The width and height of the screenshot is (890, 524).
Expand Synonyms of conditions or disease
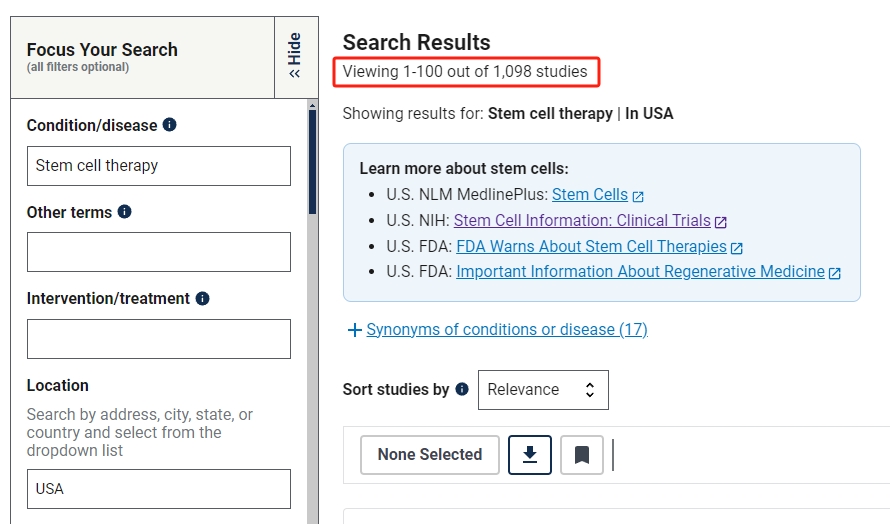pos(497,330)
